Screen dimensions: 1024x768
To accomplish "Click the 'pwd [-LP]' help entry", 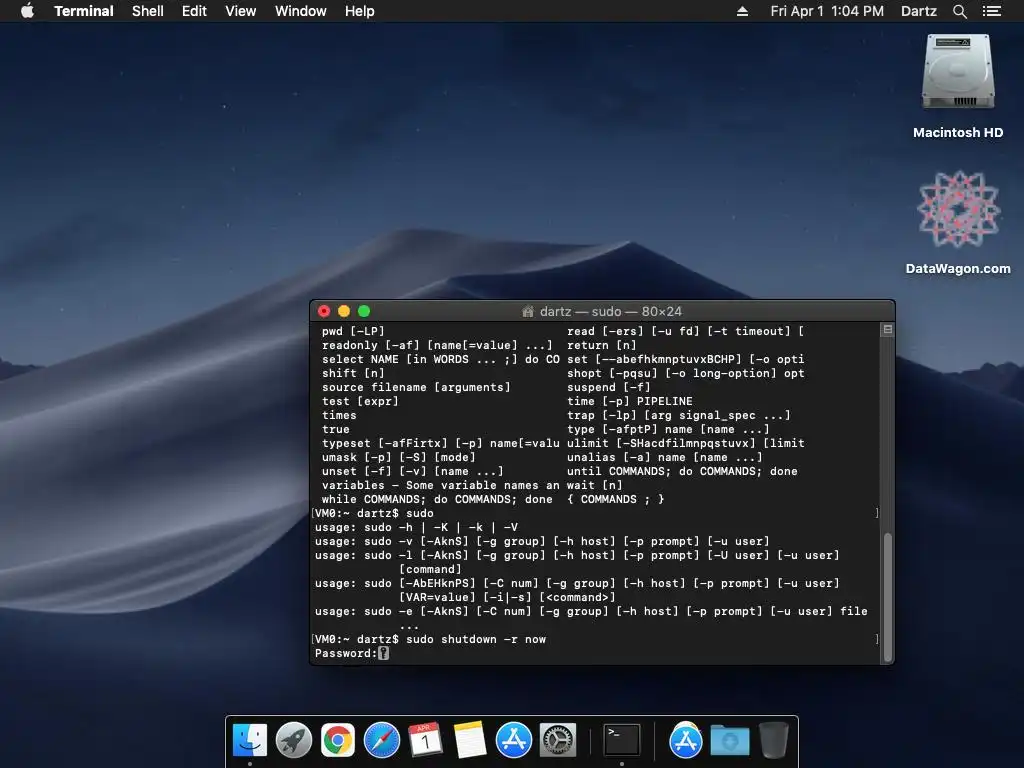I will pyautogui.click(x=353, y=331).
